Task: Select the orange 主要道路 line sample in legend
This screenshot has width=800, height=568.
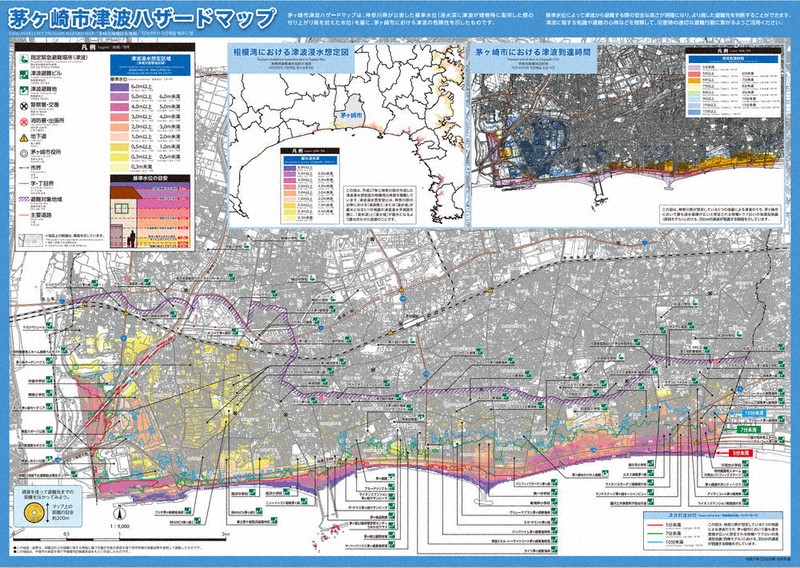Action: tap(23, 215)
